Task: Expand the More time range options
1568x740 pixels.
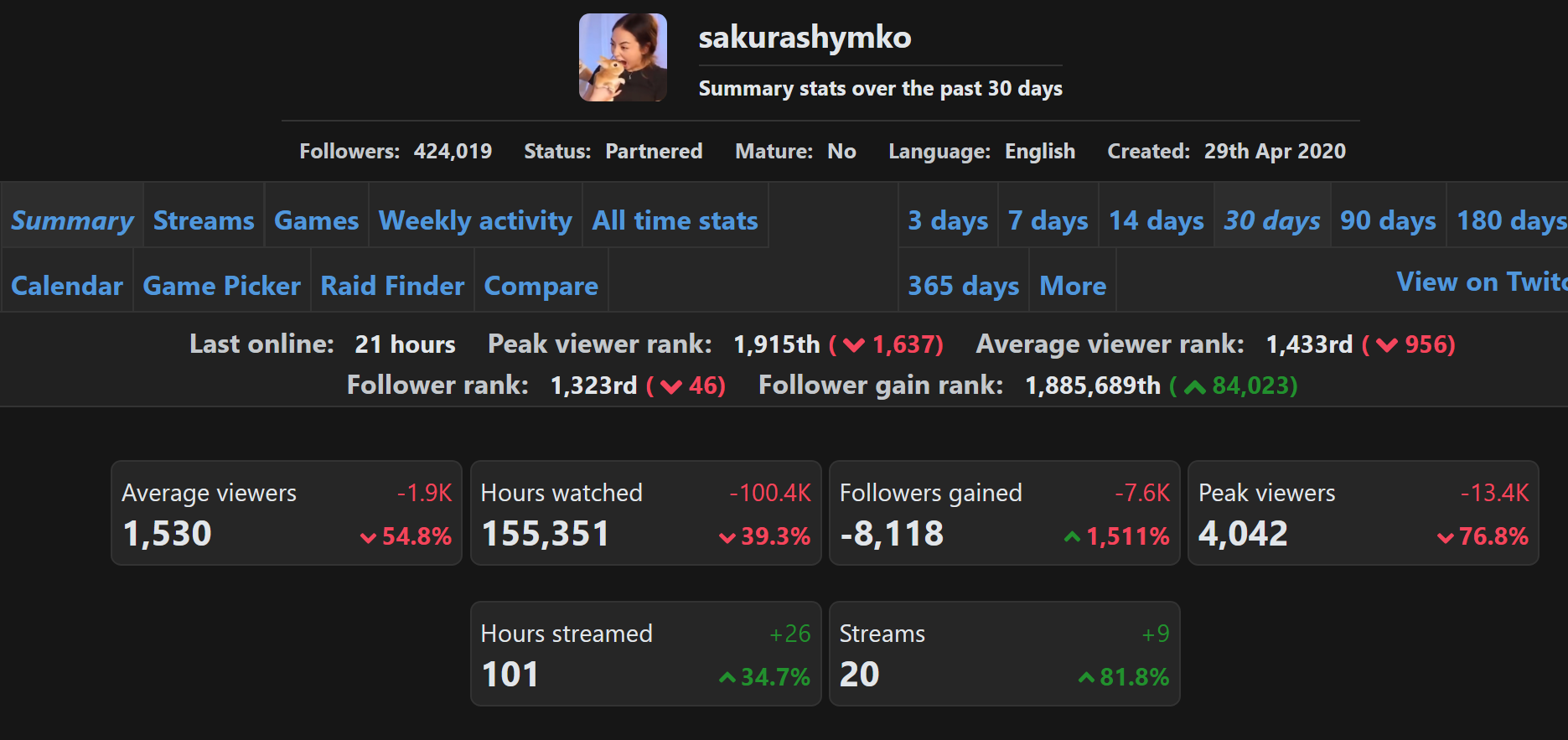Action: pyautogui.click(x=1073, y=286)
